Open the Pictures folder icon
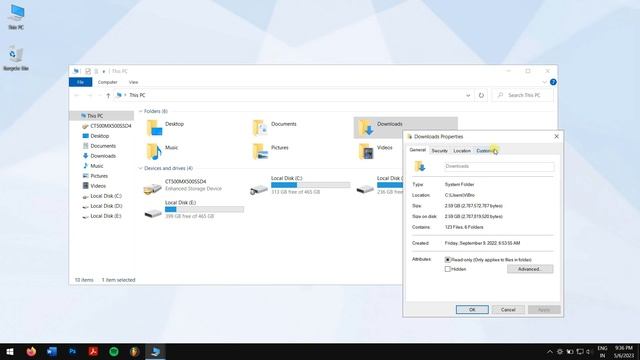The height and width of the screenshot is (360, 640). click(x=260, y=151)
